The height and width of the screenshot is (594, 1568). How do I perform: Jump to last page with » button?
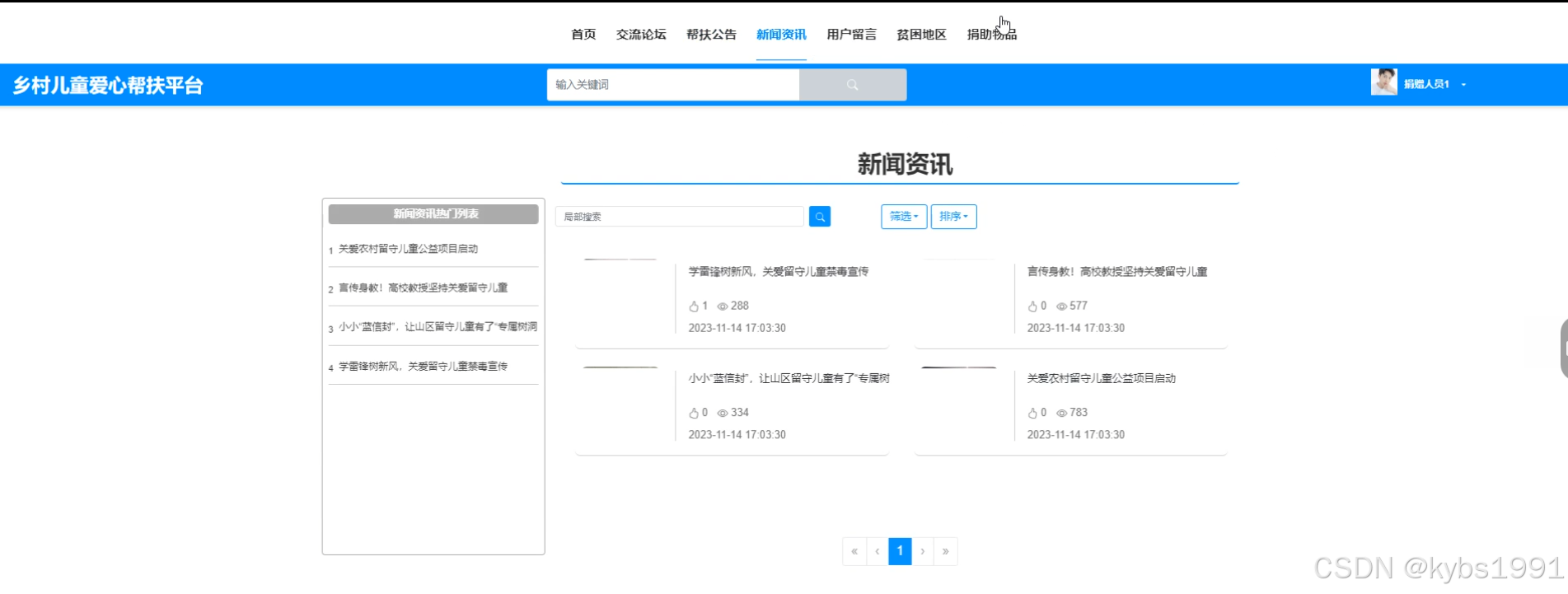tap(946, 551)
